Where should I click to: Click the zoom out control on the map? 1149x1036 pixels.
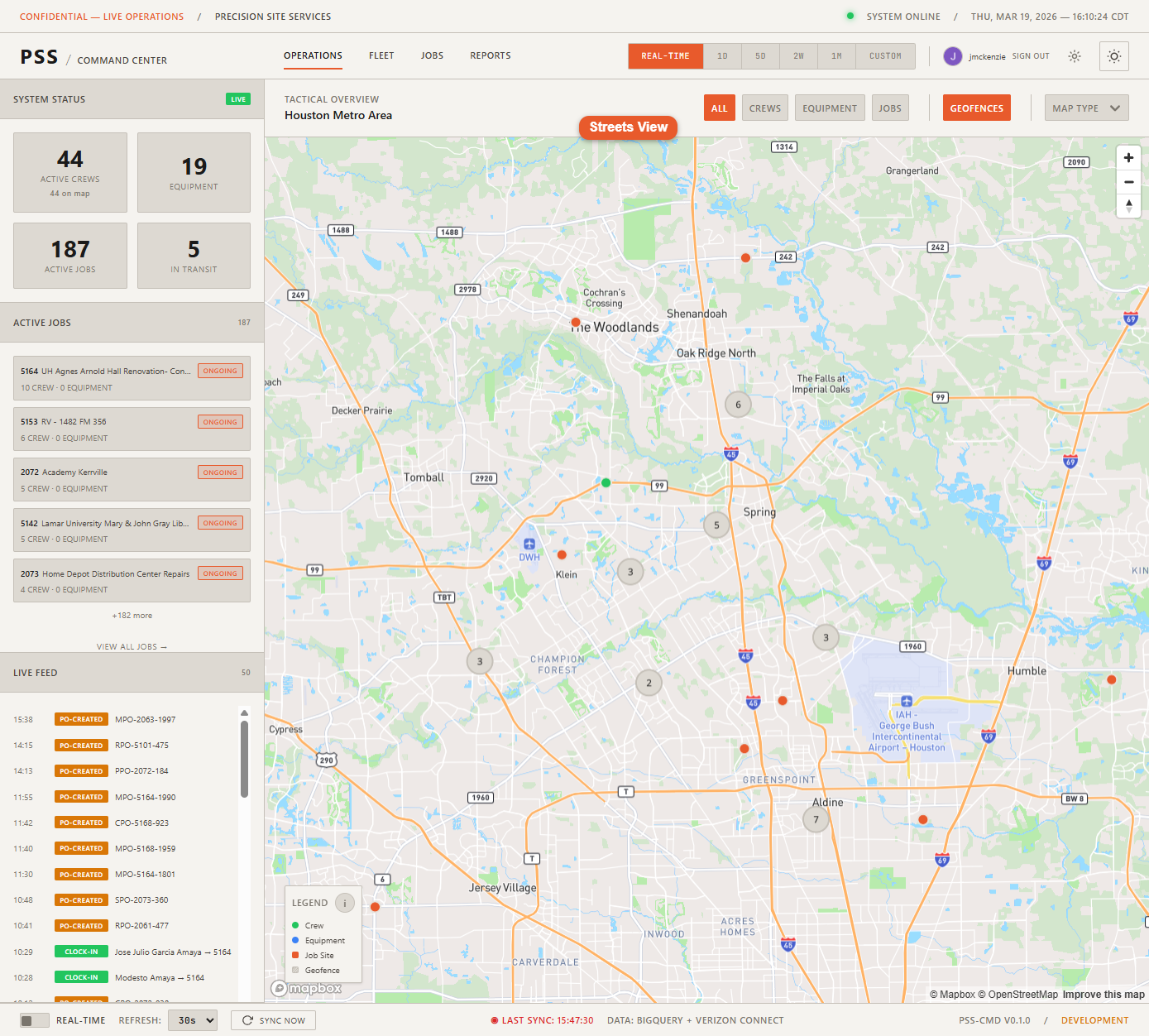(x=1128, y=182)
